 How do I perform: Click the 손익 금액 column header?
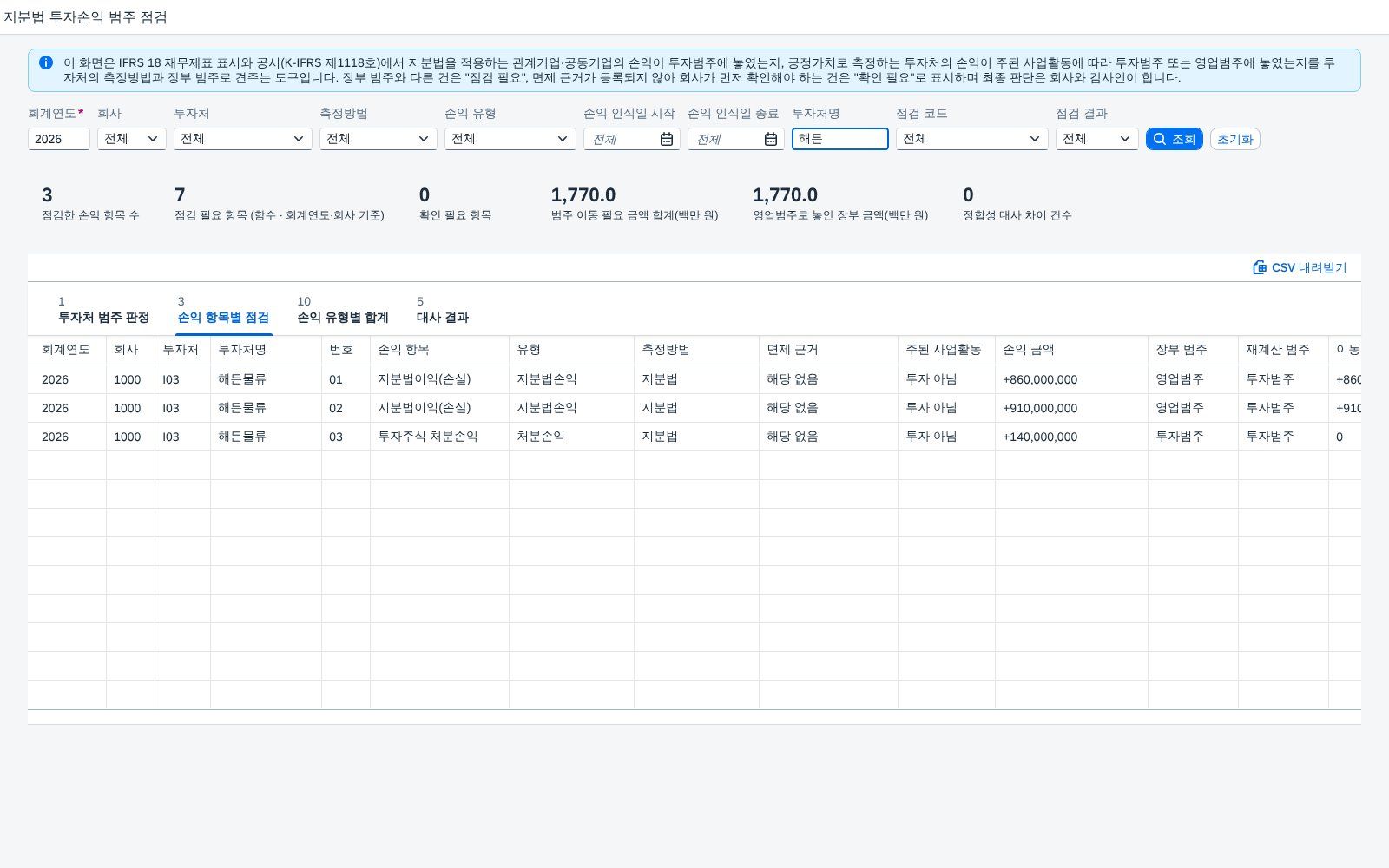pyautogui.click(x=1071, y=350)
